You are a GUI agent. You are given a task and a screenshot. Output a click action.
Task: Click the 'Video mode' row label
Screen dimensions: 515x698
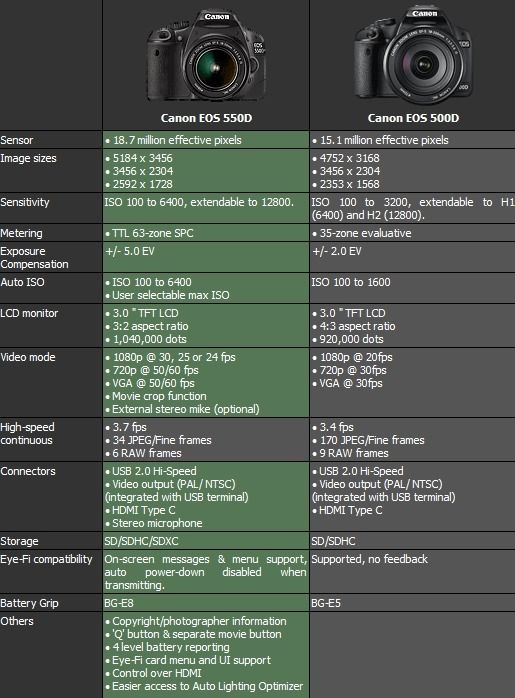pyautogui.click(x=28, y=357)
